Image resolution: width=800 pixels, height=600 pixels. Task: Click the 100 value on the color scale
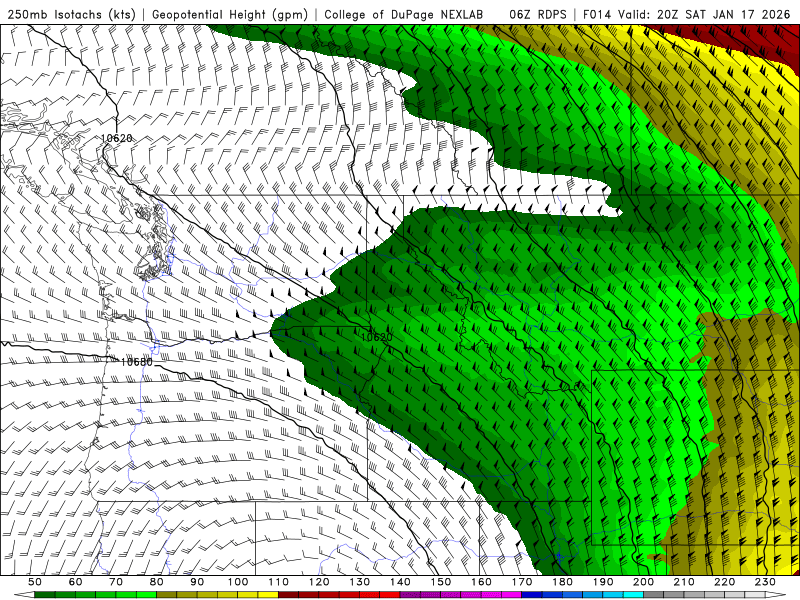pyautogui.click(x=238, y=582)
